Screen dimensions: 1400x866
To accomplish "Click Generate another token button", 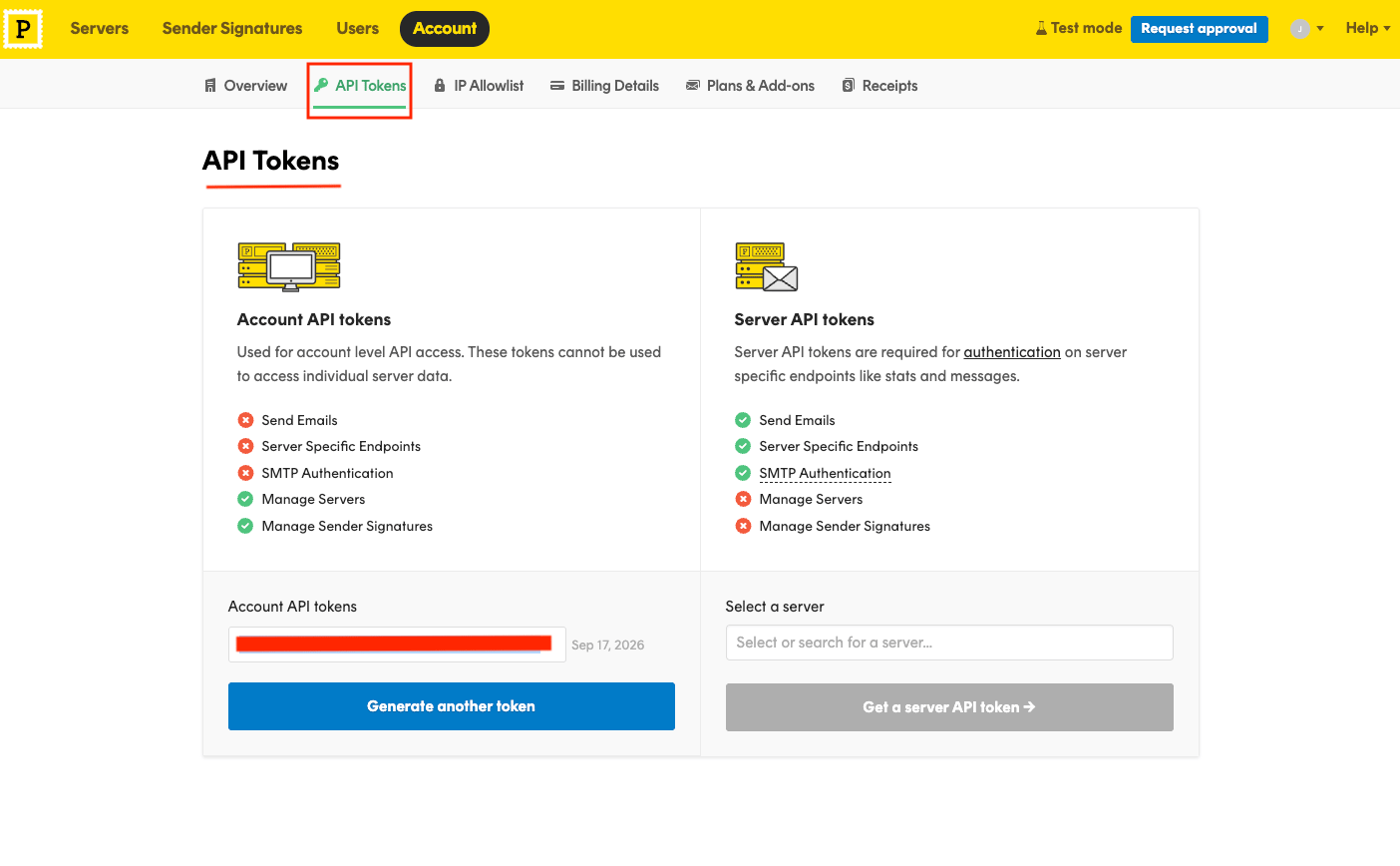I will point(452,706).
